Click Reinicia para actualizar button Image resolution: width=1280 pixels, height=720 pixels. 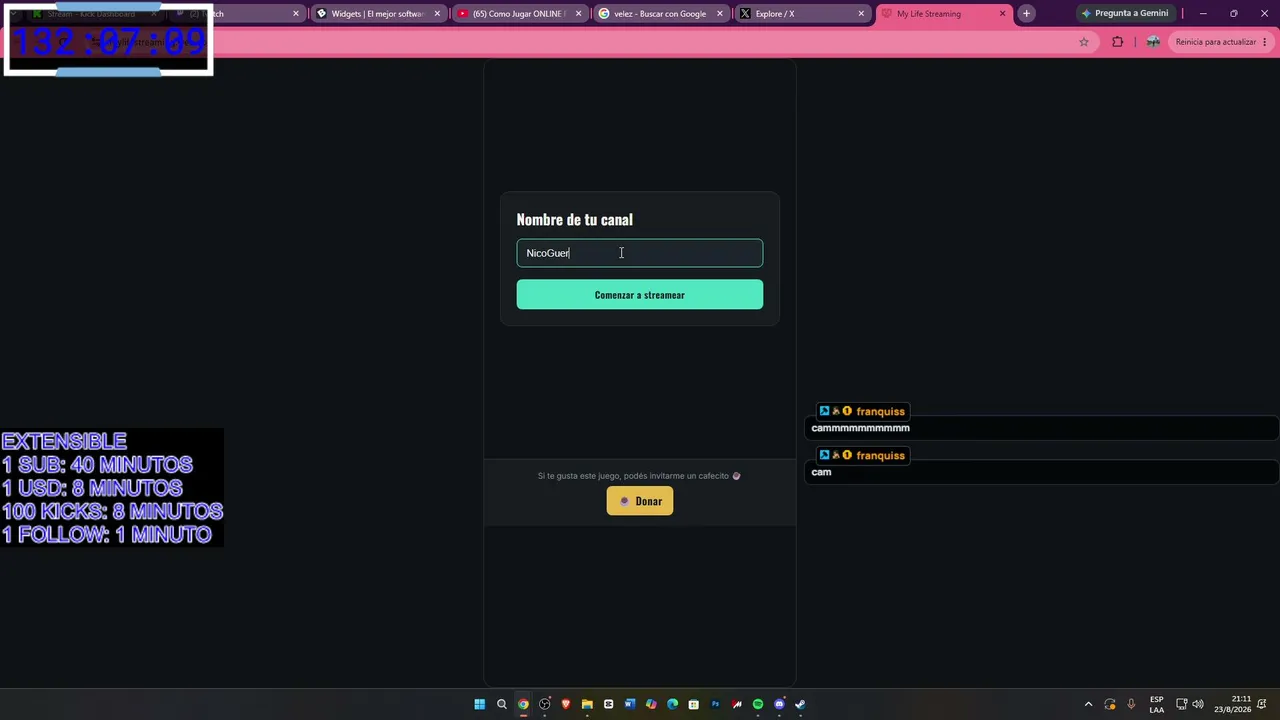(1215, 42)
